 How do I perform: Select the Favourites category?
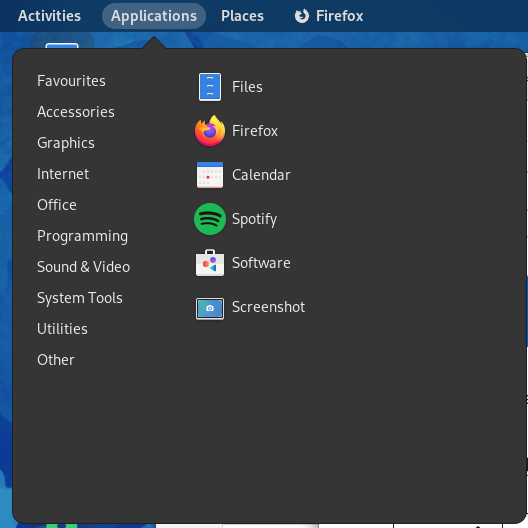(x=71, y=81)
